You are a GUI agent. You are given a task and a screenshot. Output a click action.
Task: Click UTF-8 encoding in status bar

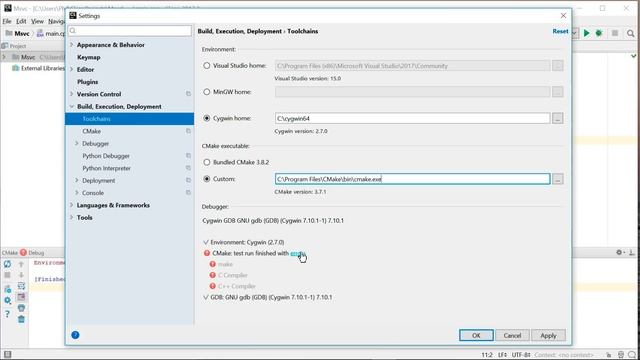click(x=520, y=355)
